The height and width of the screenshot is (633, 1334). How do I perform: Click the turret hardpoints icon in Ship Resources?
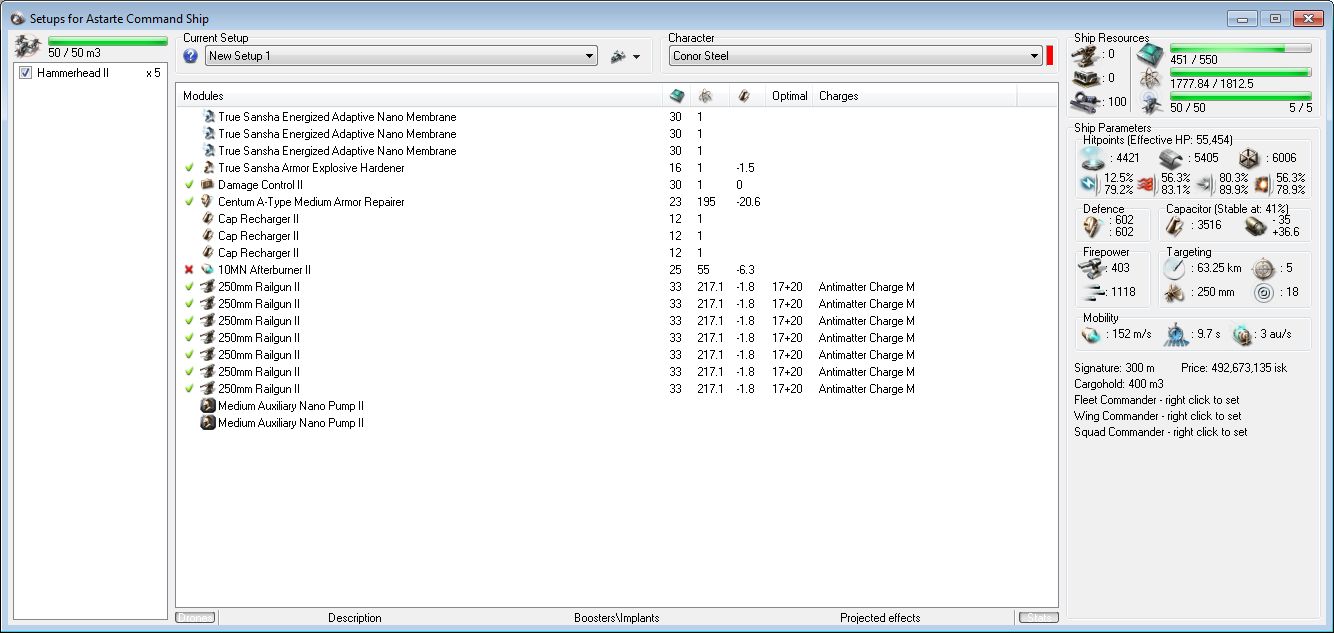click(1085, 54)
